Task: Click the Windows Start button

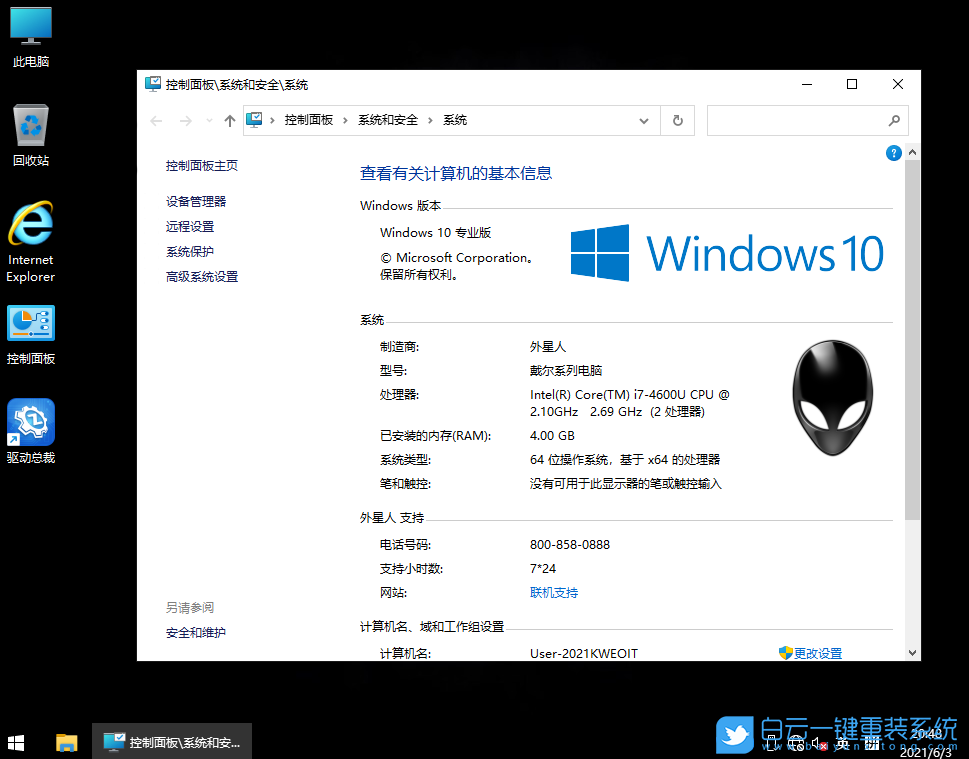Action: [x=15, y=743]
